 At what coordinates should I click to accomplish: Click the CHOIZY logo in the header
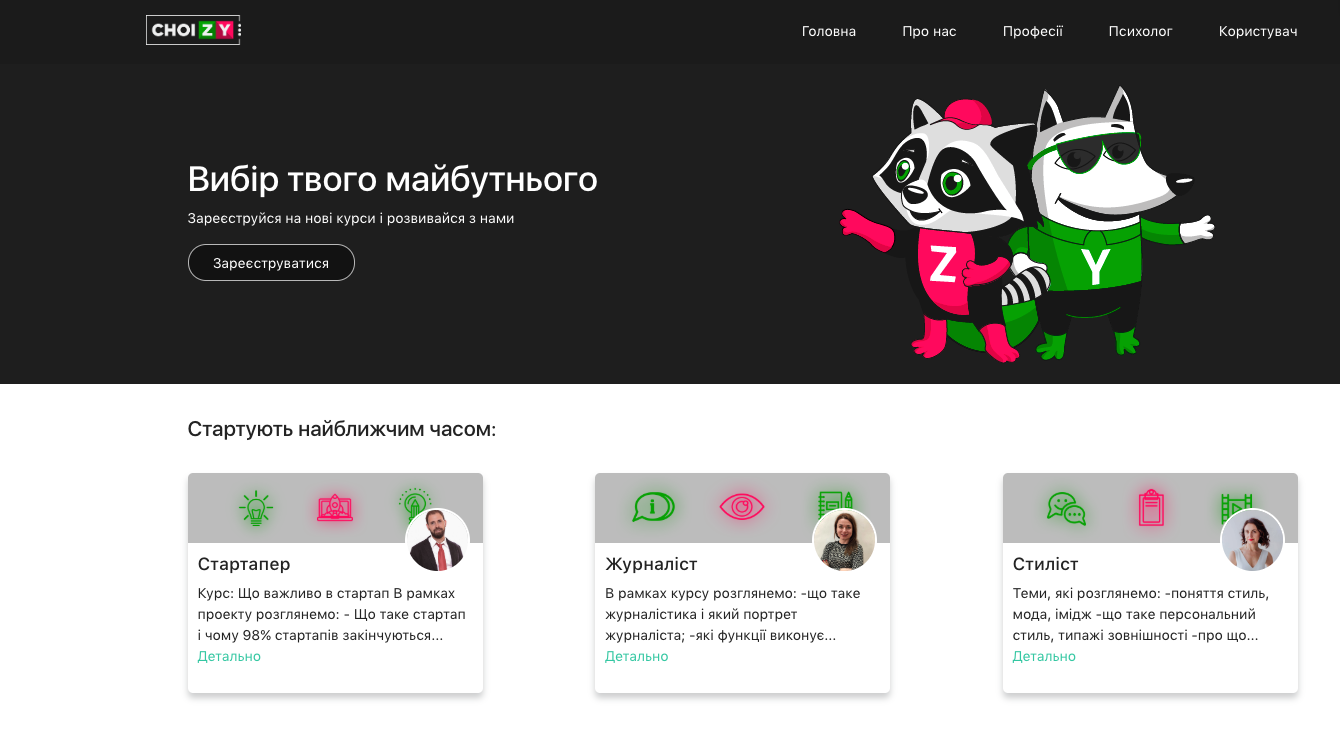(193, 30)
